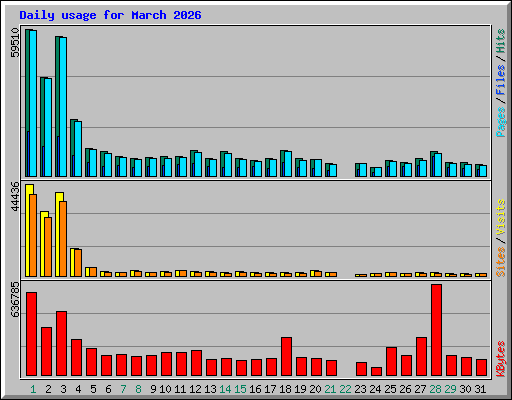Click day 13 on the x-axis
Image resolution: width=512 pixels, height=400 pixels.
coord(210,389)
